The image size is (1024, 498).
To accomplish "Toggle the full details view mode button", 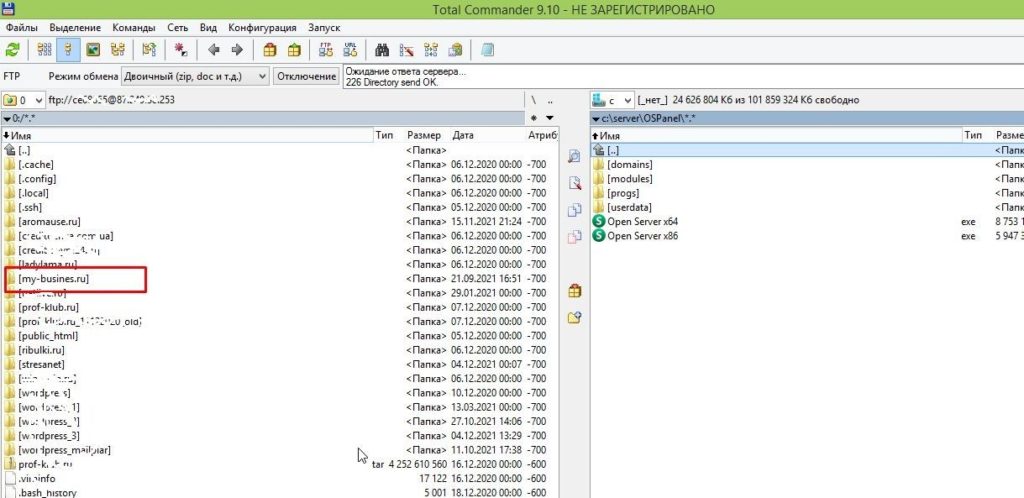I will 69,49.
